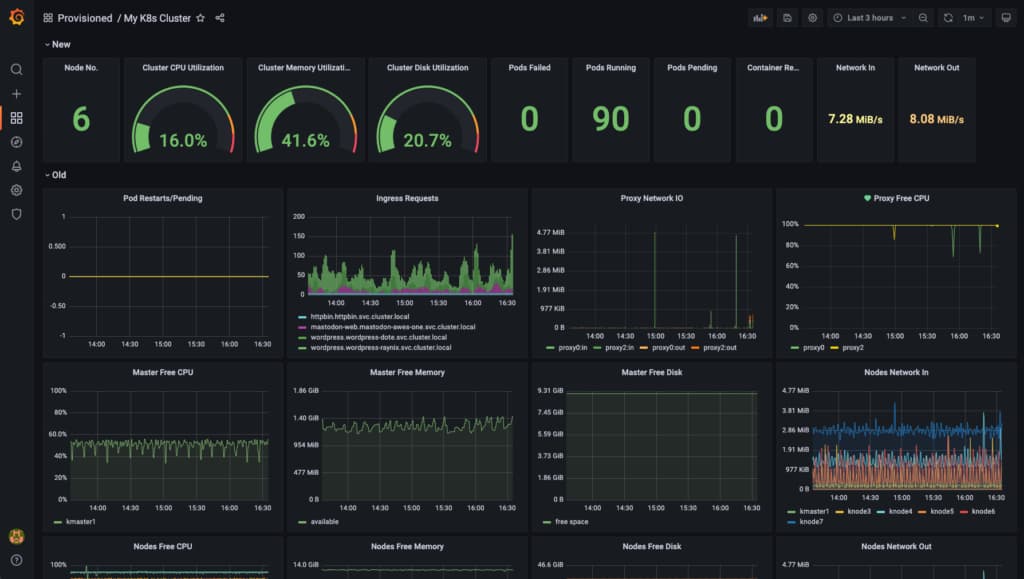Open dashboard settings with the gear icon
The image size is (1024, 579).
(x=812, y=17)
